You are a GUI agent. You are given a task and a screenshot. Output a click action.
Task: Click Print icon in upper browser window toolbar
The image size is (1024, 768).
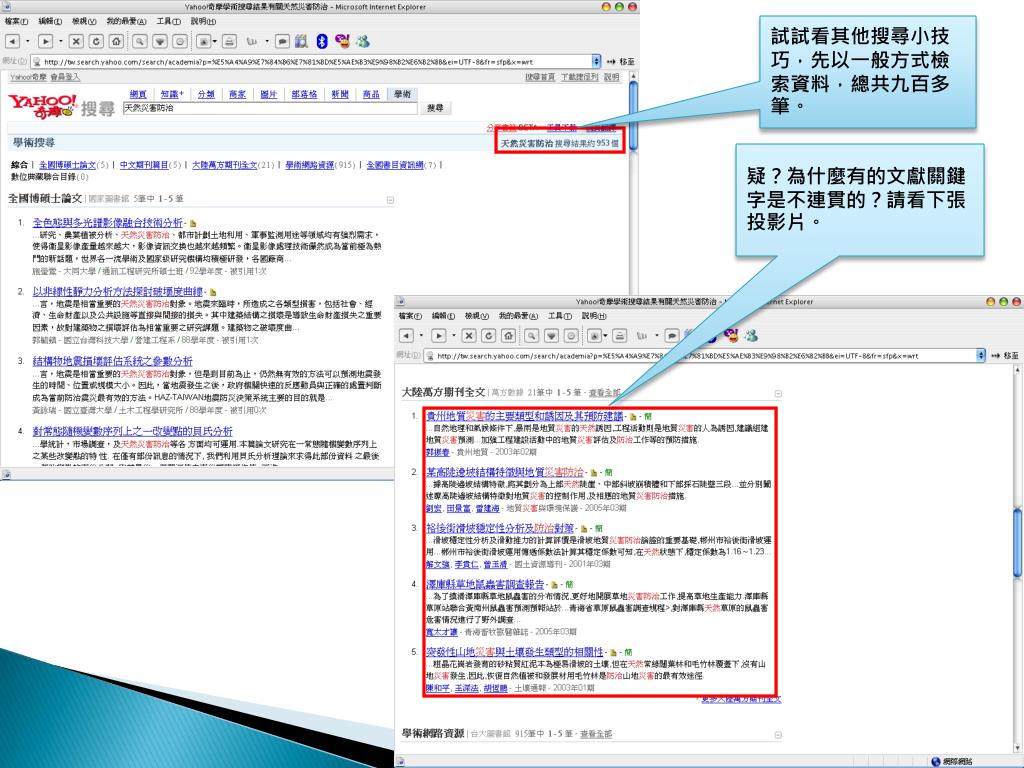(229, 41)
